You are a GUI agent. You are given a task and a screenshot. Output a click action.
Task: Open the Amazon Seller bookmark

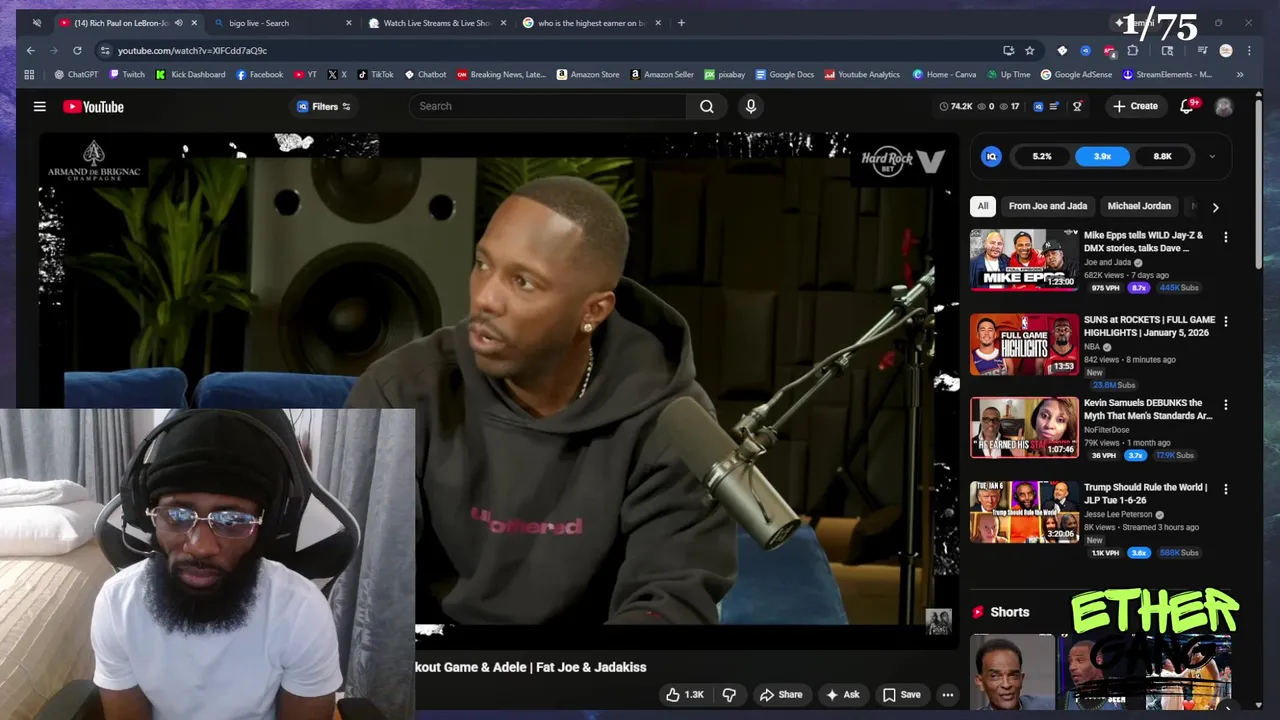[x=662, y=74]
